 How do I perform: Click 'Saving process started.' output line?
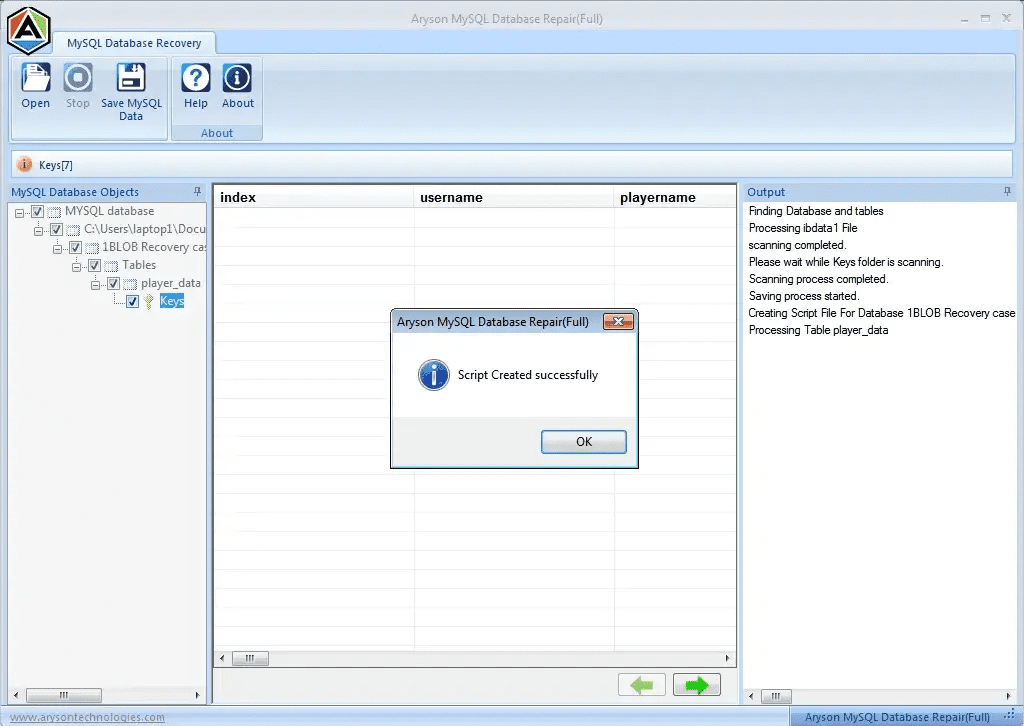click(x=803, y=296)
